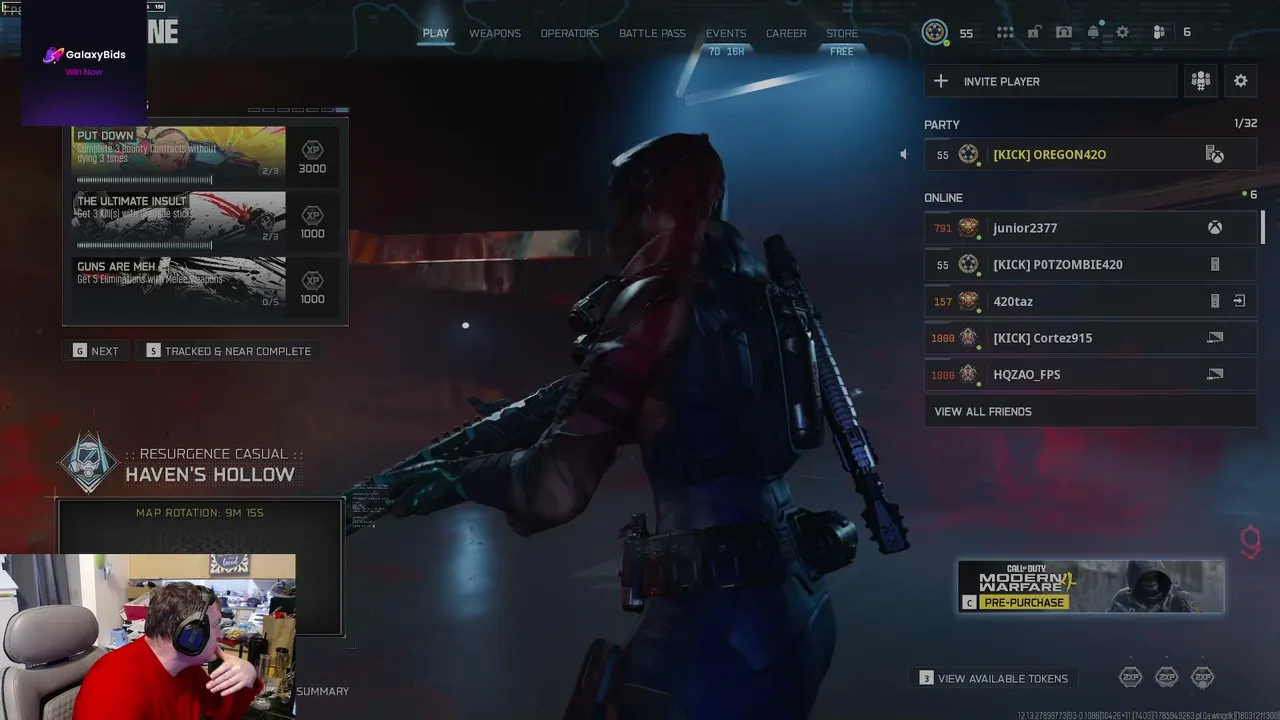Click the join icon on 420taz row
Screen dimensions: 1280x720
coord(1239,301)
